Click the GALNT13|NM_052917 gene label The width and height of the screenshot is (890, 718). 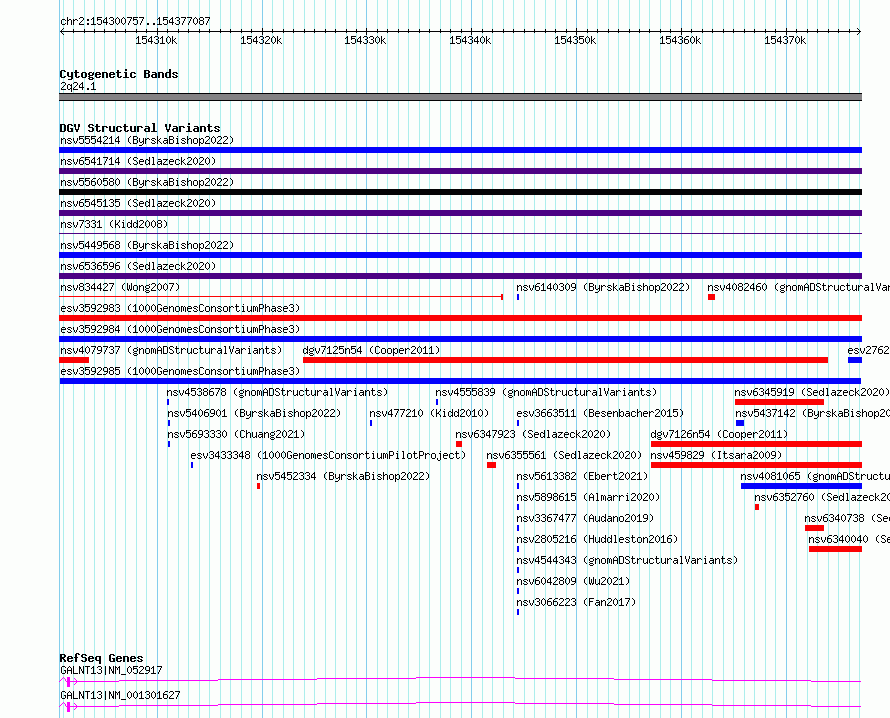(x=111, y=670)
